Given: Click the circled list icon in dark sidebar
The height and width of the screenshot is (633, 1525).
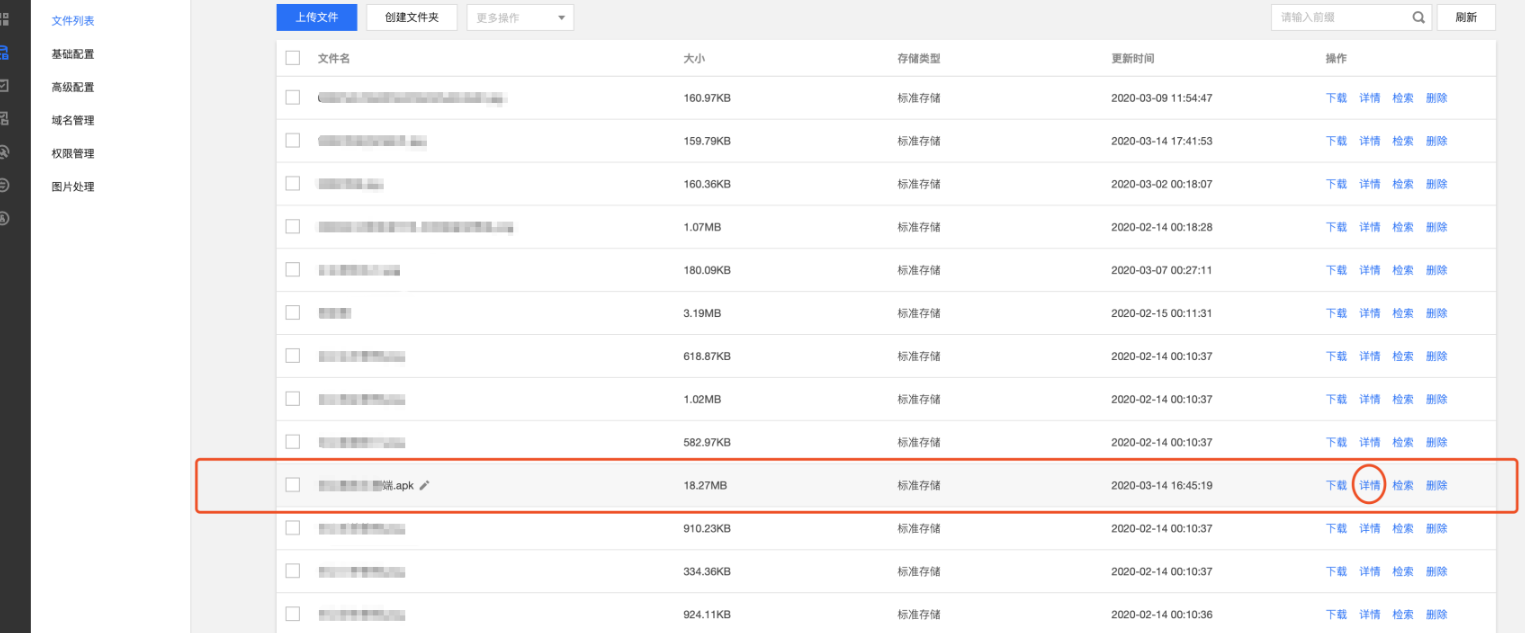Looking at the screenshot, I should click(4, 185).
